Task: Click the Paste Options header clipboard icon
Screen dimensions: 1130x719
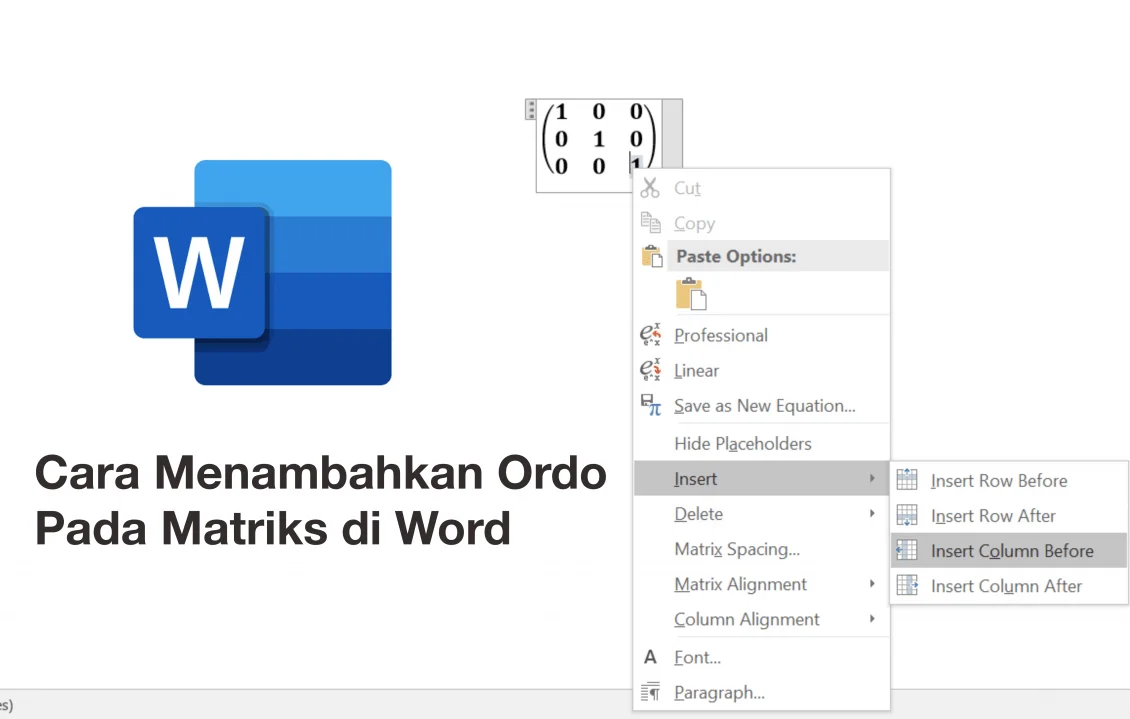Action: click(x=651, y=256)
